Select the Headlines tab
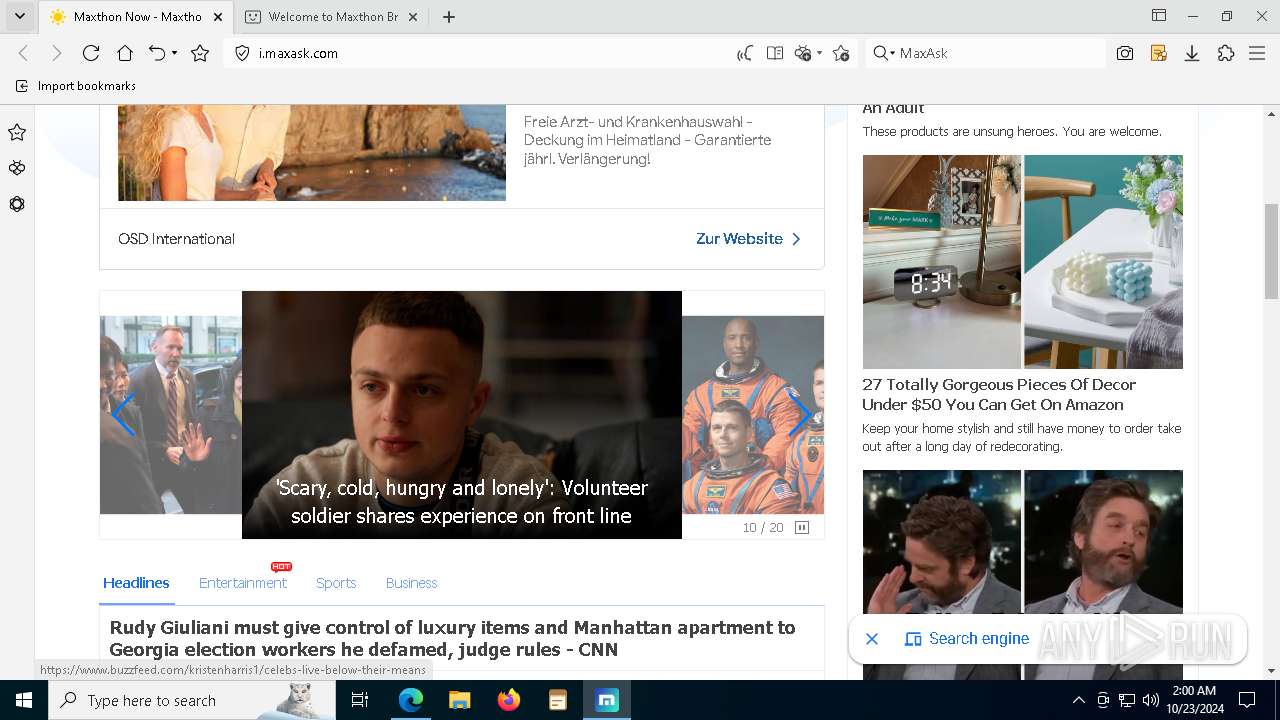Screen dimensions: 1280x720 click(136, 583)
